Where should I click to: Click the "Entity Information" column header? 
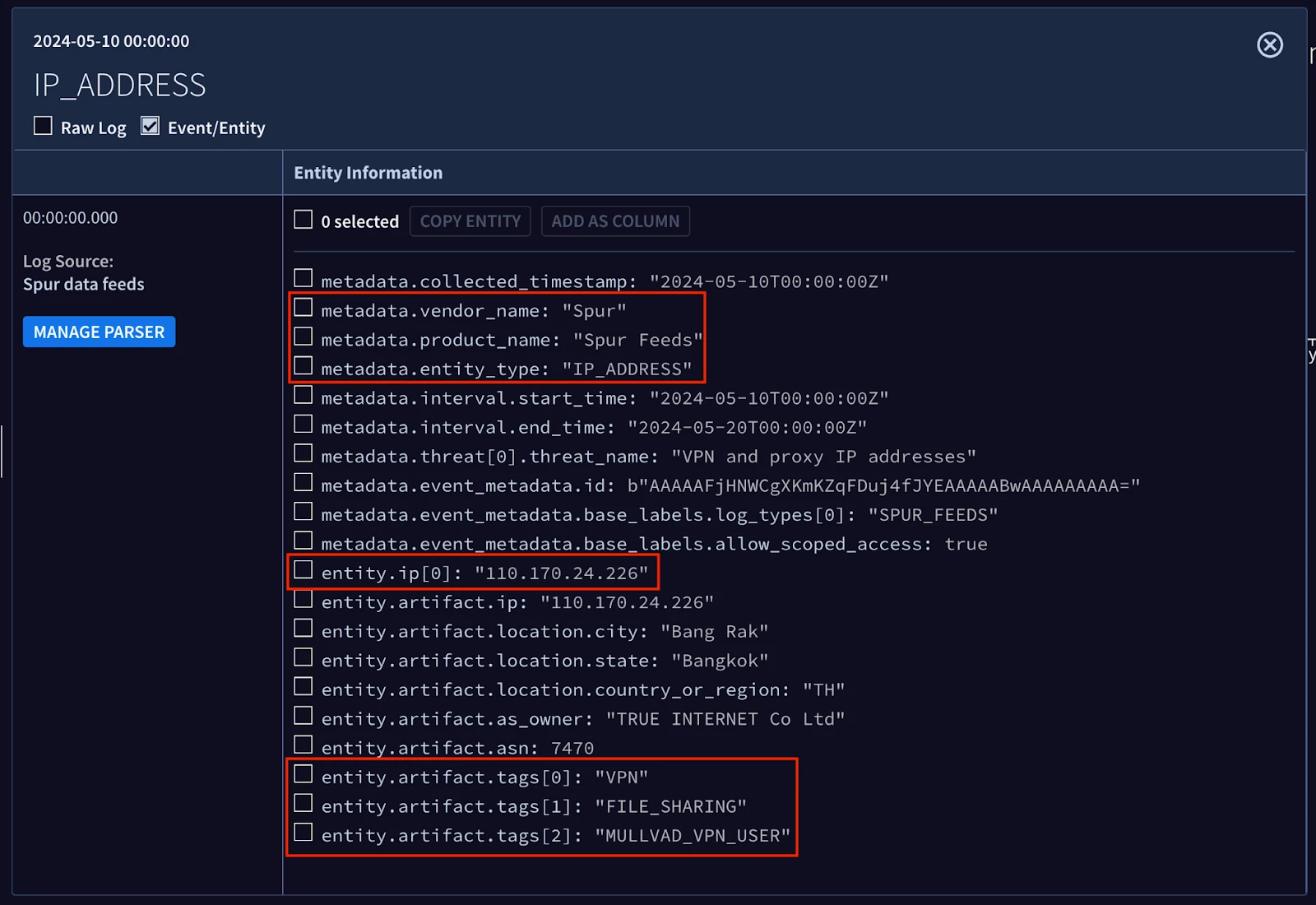tap(368, 173)
